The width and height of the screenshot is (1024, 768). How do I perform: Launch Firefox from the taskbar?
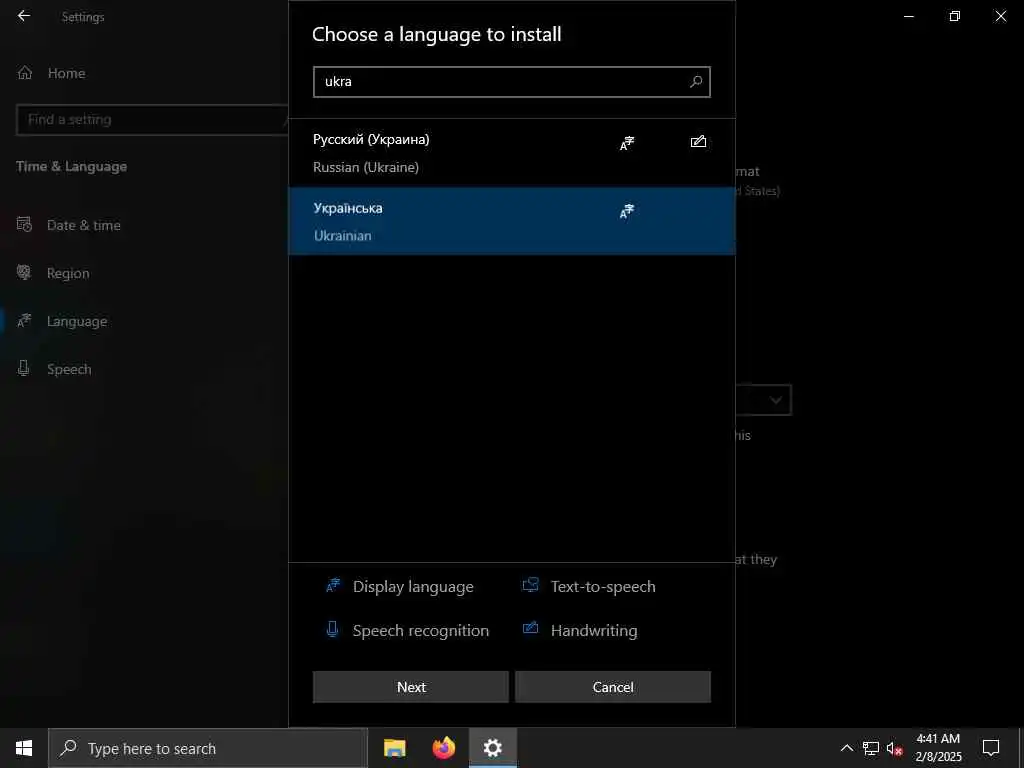click(444, 748)
